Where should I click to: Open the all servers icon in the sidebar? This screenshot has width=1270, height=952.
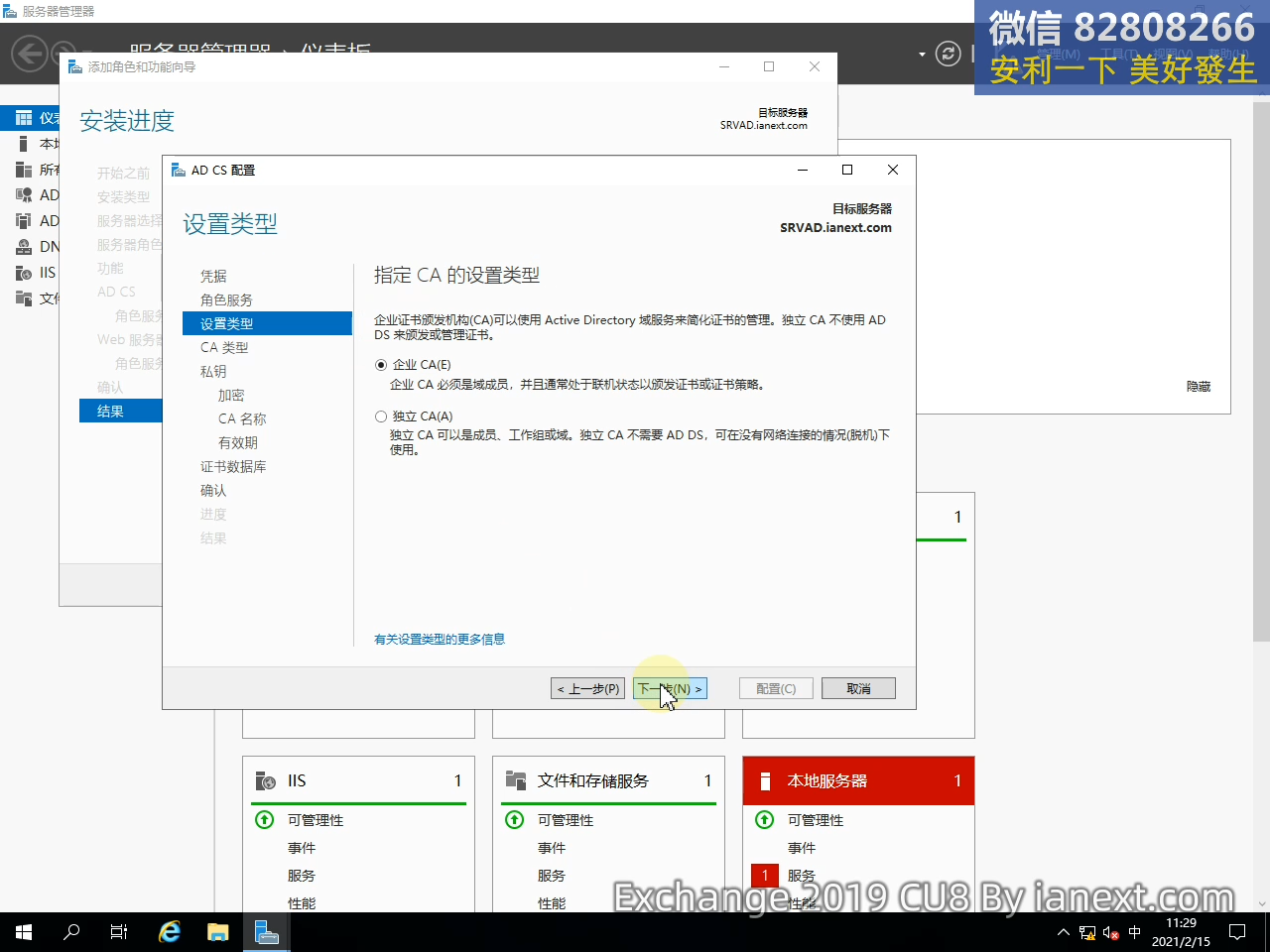[24, 170]
